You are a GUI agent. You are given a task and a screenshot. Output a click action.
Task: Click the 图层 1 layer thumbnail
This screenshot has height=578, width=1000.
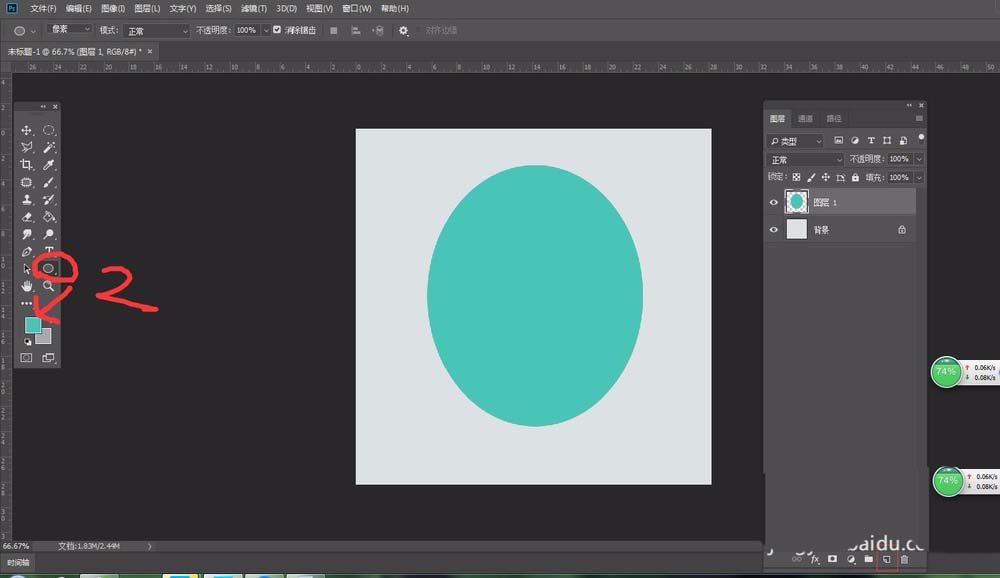point(797,202)
